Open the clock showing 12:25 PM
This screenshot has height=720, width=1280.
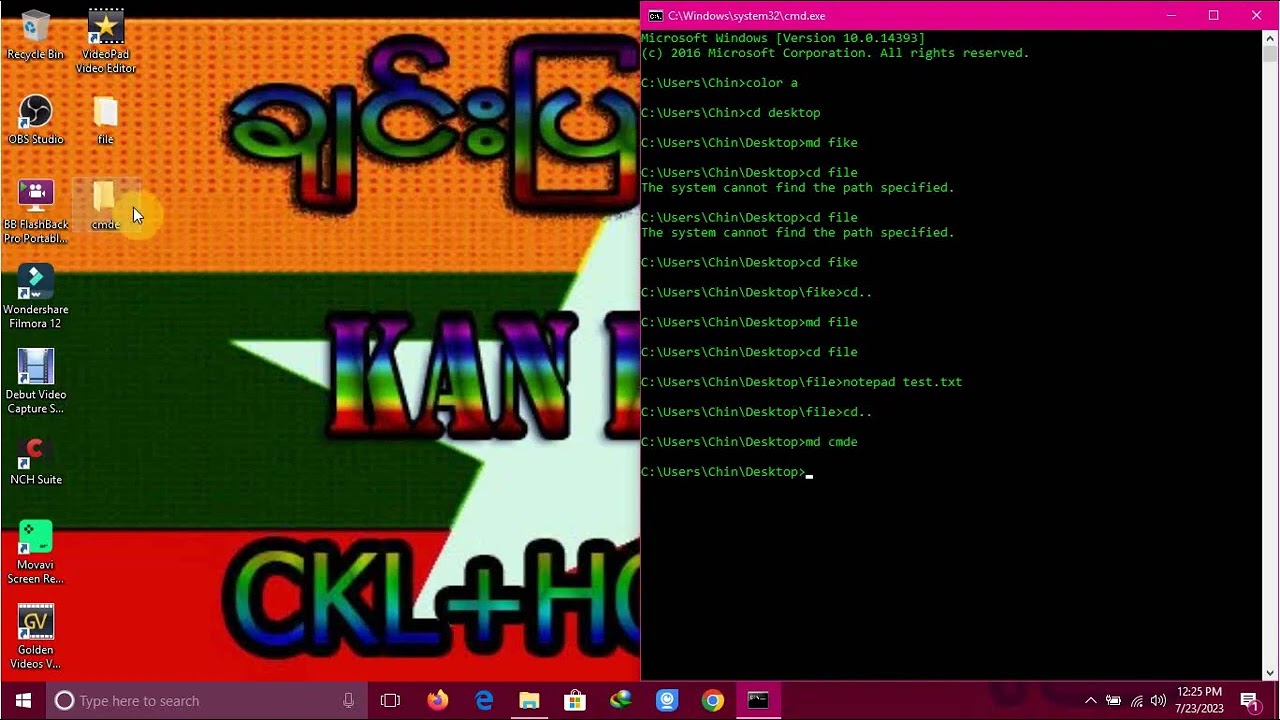click(x=1199, y=700)
